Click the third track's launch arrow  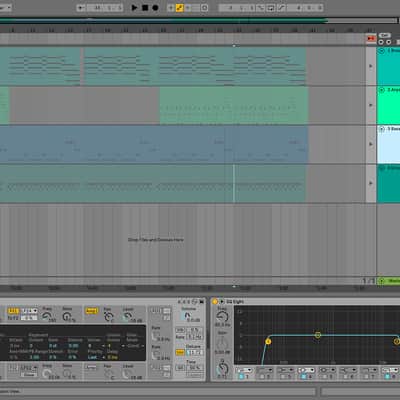tap(371, 144)
